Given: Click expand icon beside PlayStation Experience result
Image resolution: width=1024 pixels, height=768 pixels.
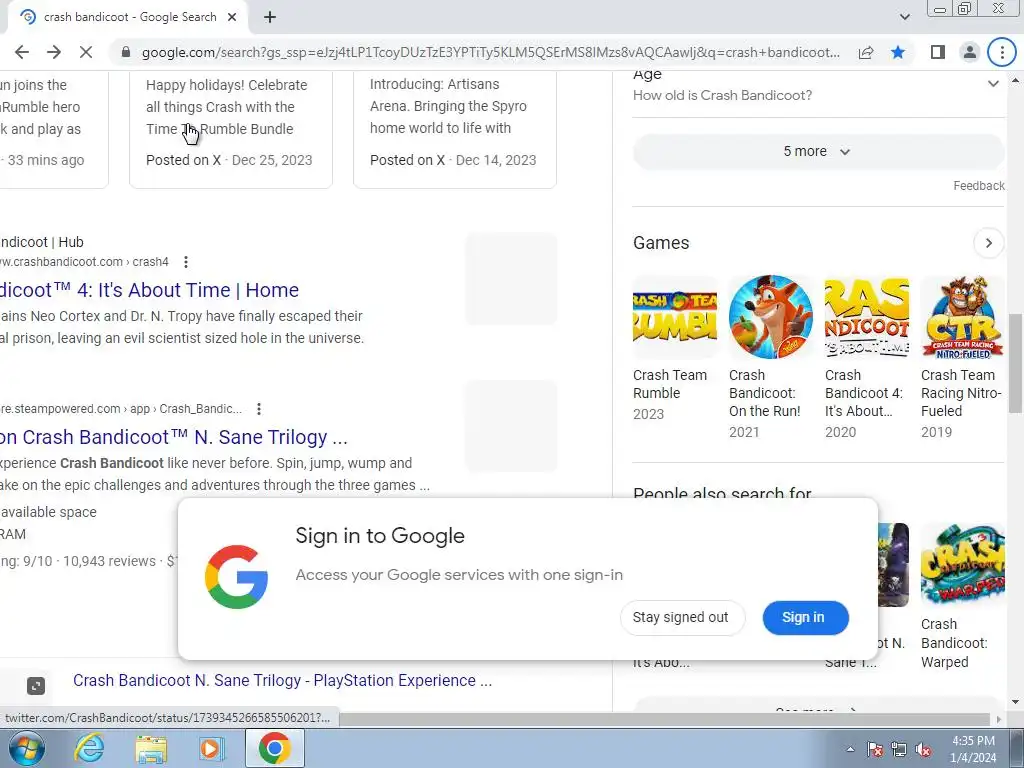Looking at the screenshot, I should point(35,685).
